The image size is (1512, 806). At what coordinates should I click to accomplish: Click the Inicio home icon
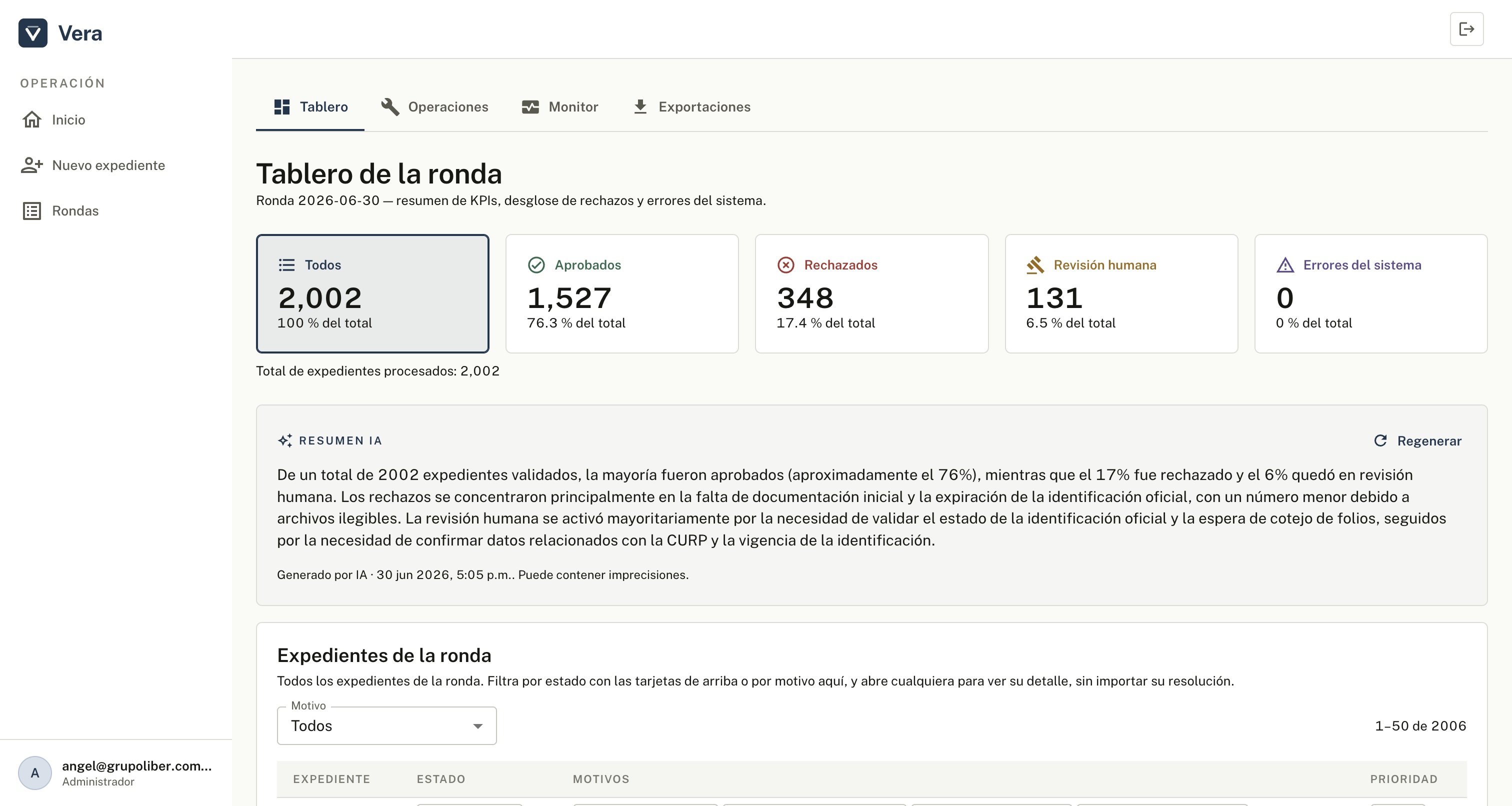tap(31, 120)
